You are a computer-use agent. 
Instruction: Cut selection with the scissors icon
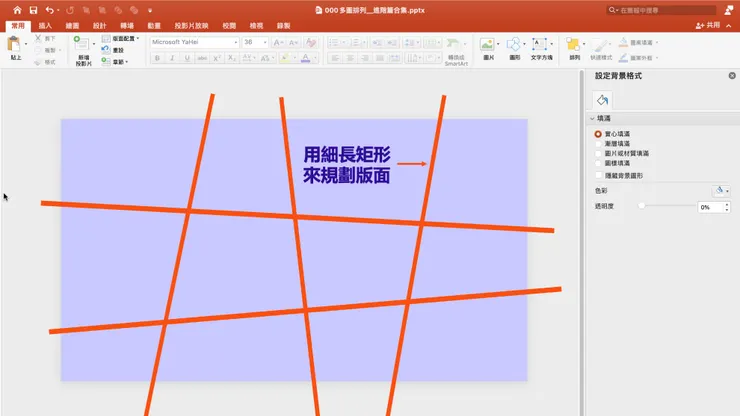(38, 38)
